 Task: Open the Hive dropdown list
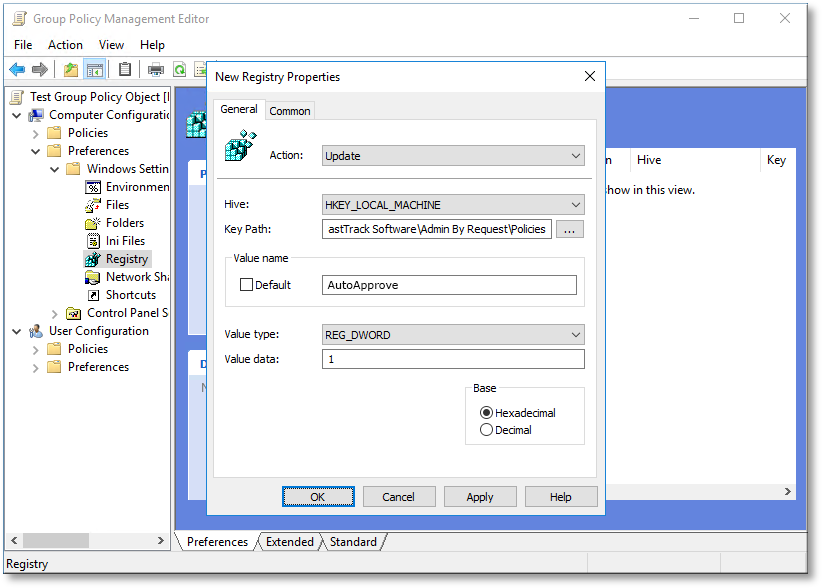(453, 205)
